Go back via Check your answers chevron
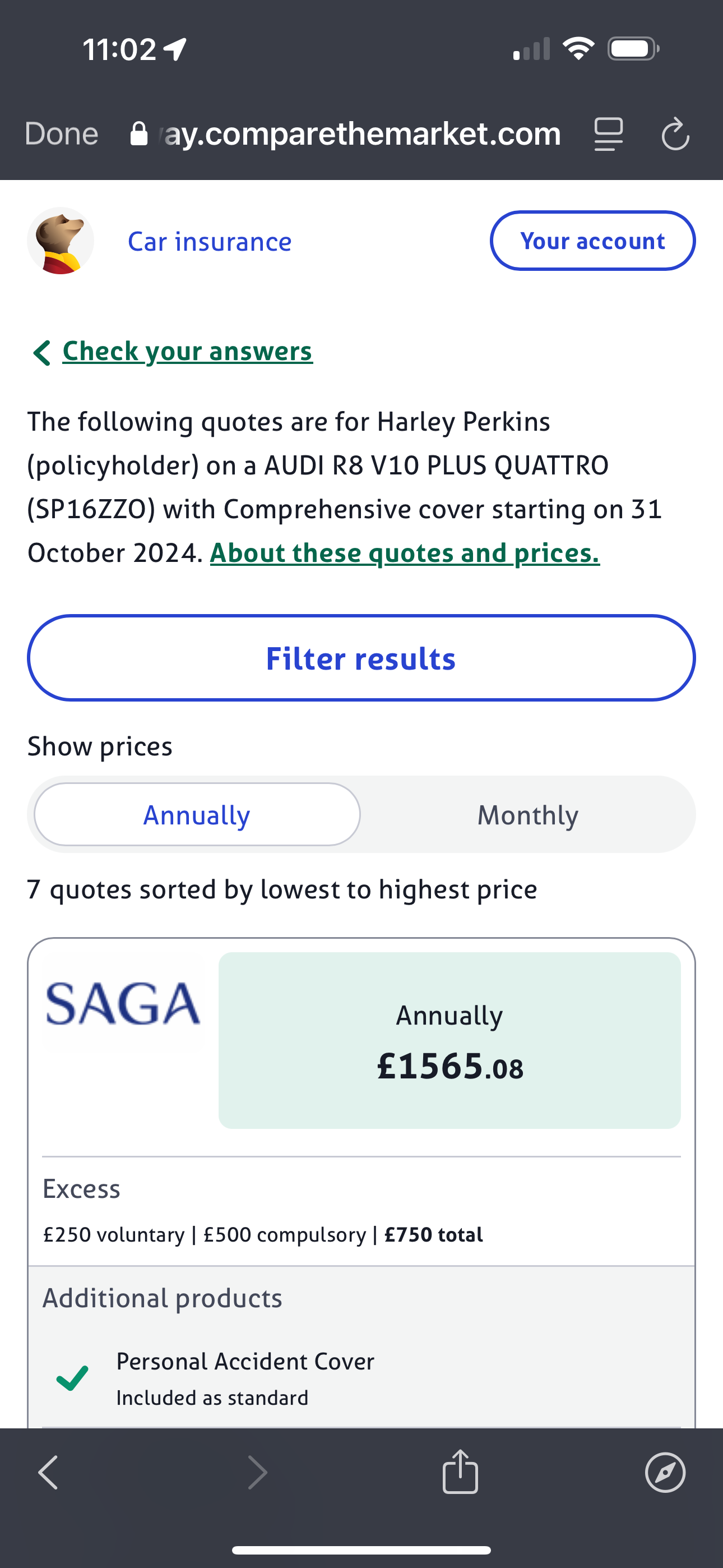This screenshot has width=723, height=1568. [41, 352]
